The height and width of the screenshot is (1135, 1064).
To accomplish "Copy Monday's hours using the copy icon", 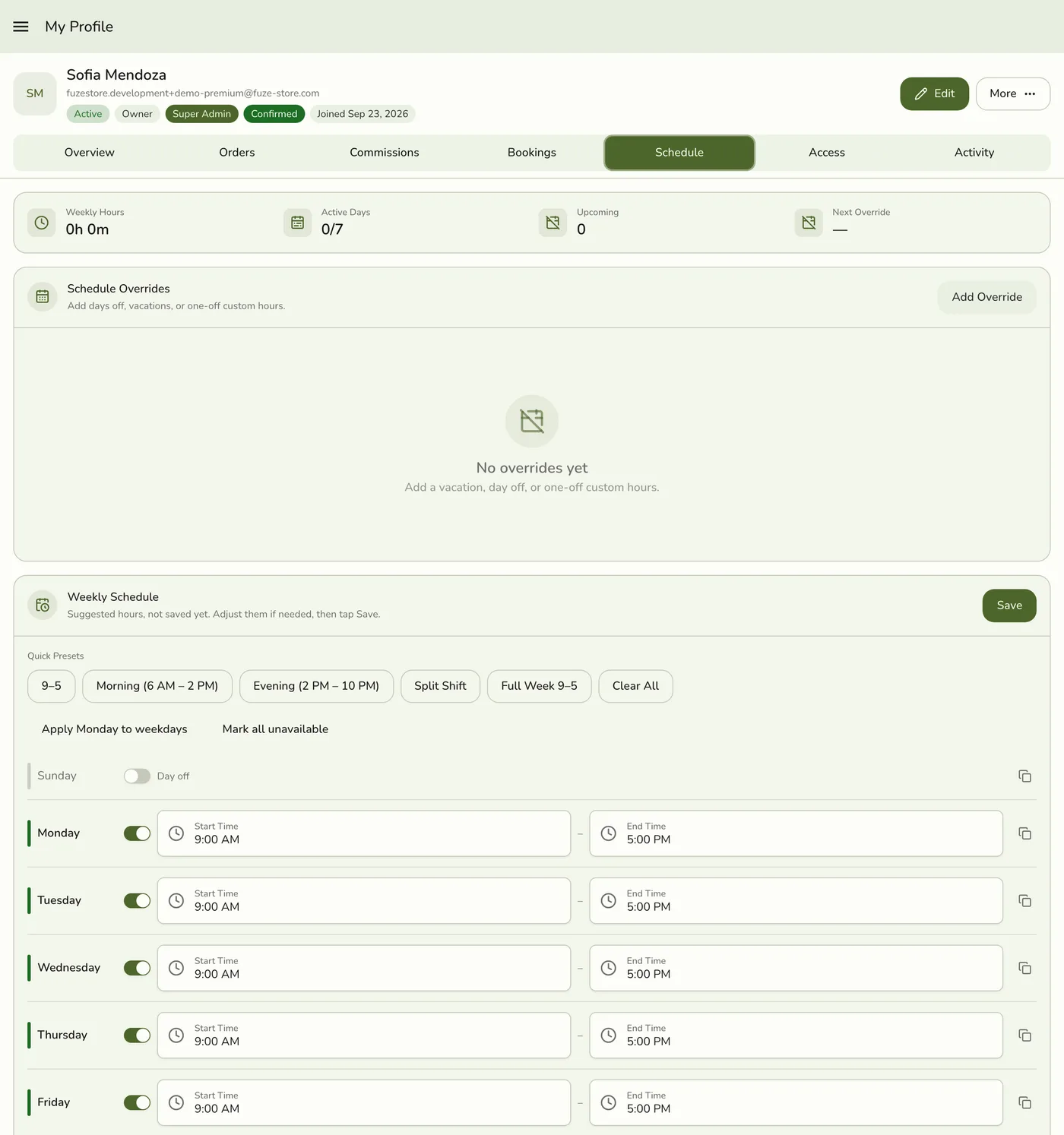I will point(1024,833).
